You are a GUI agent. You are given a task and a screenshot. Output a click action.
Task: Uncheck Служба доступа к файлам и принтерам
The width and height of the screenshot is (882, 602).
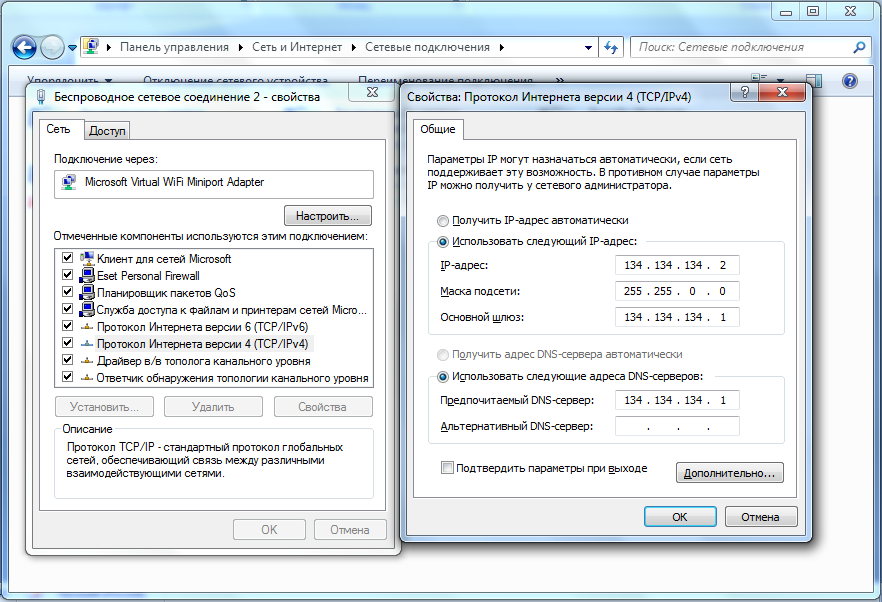[x=68, y=308]
